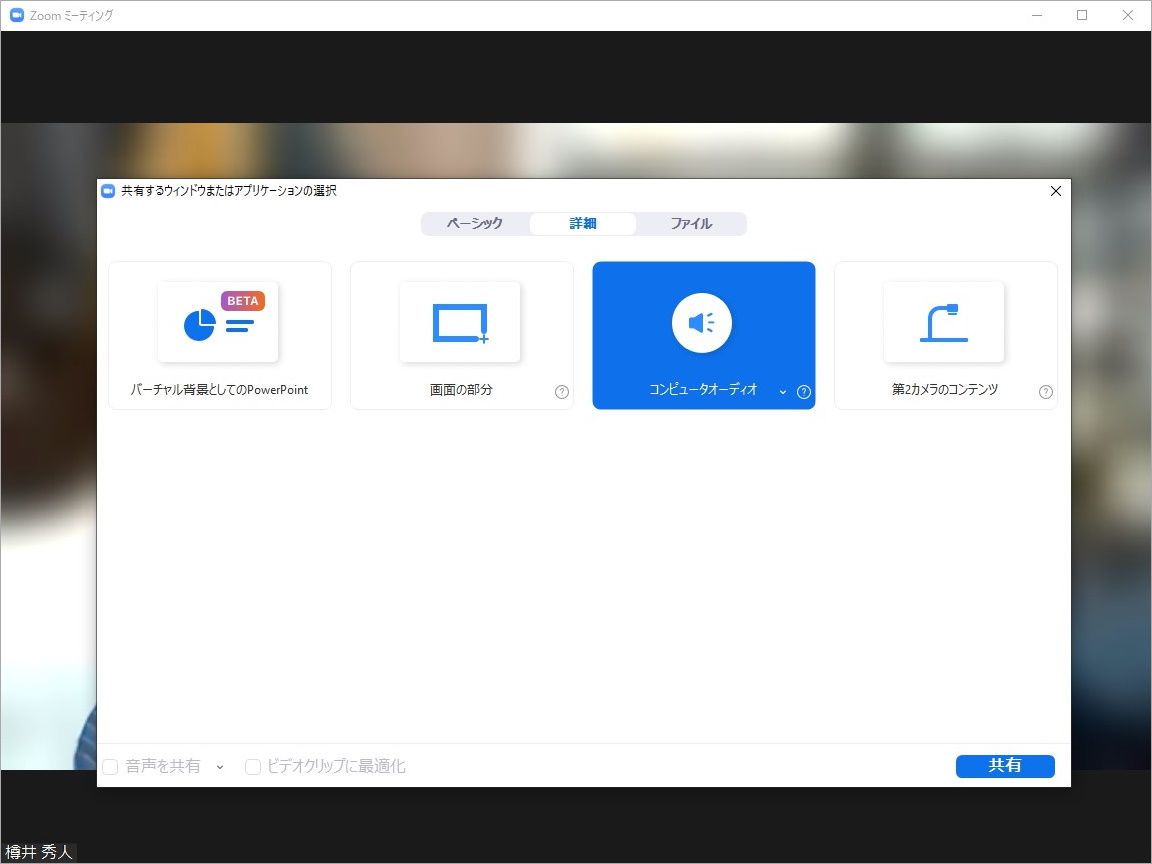Select the 画面の部分 screen portion icon
1152x864 pixels.
[x=461, y=322]
